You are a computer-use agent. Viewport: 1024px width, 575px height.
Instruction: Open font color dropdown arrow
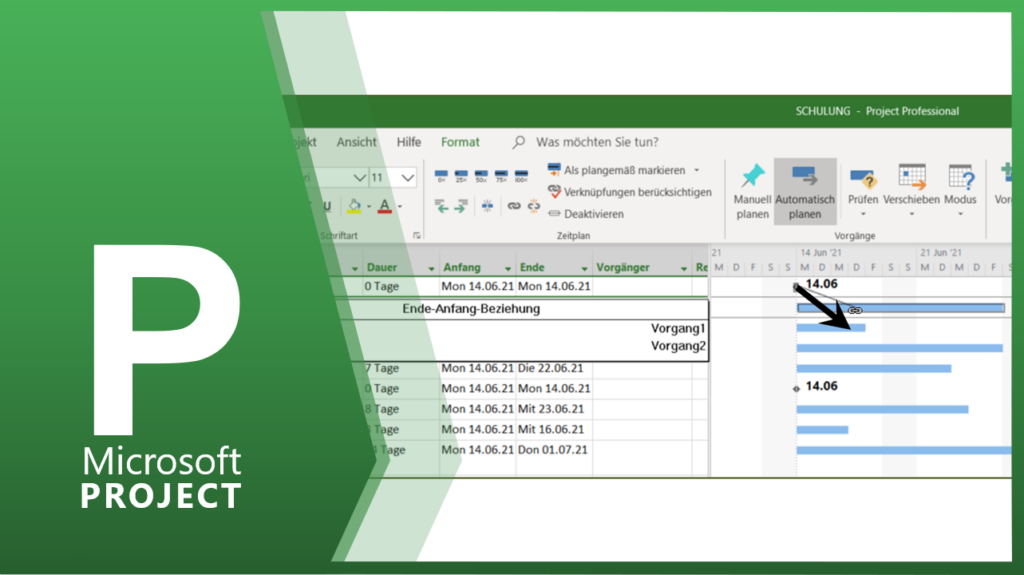[400, 206]
